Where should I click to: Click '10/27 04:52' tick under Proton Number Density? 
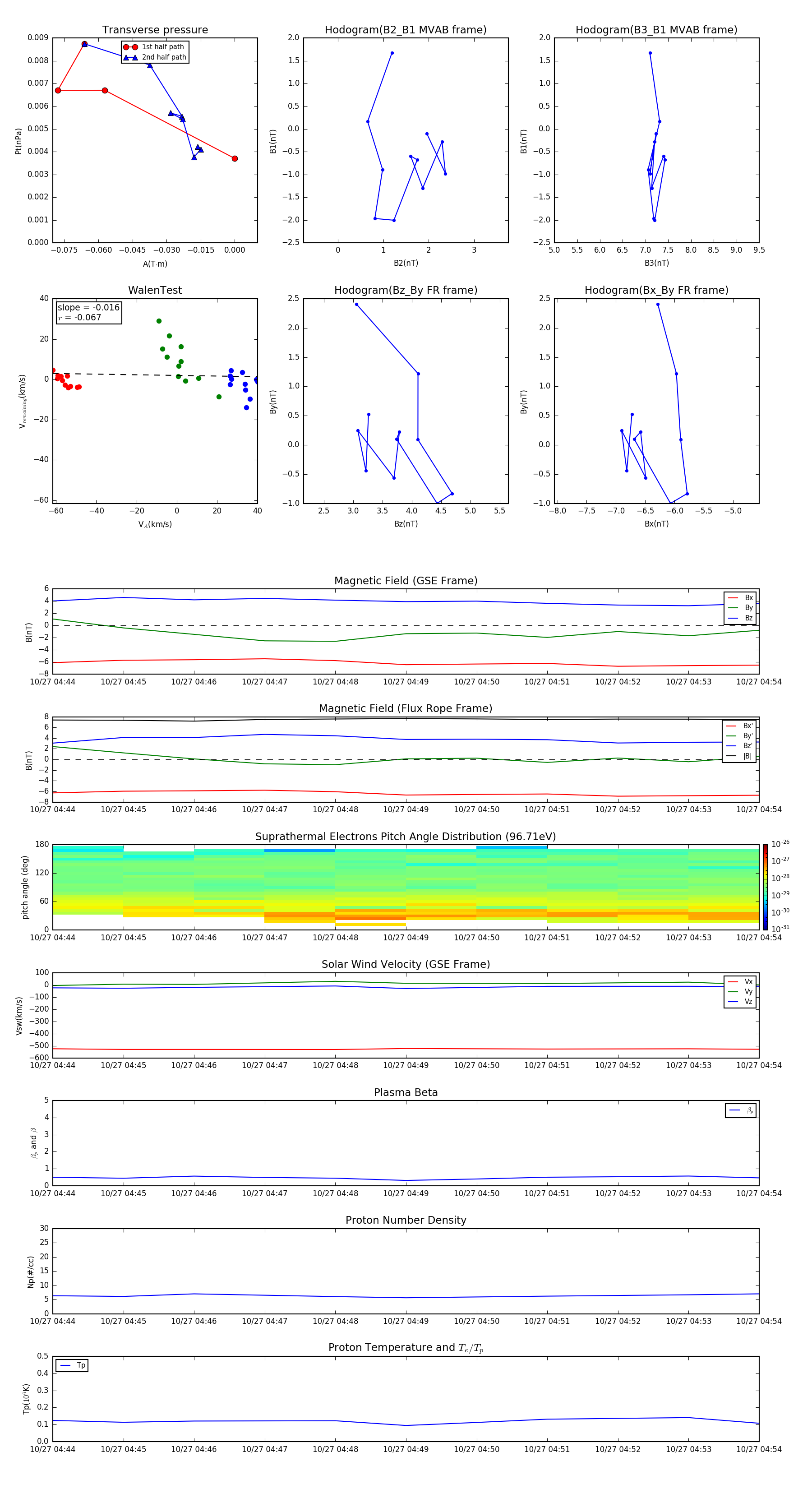coord(618,1321)
